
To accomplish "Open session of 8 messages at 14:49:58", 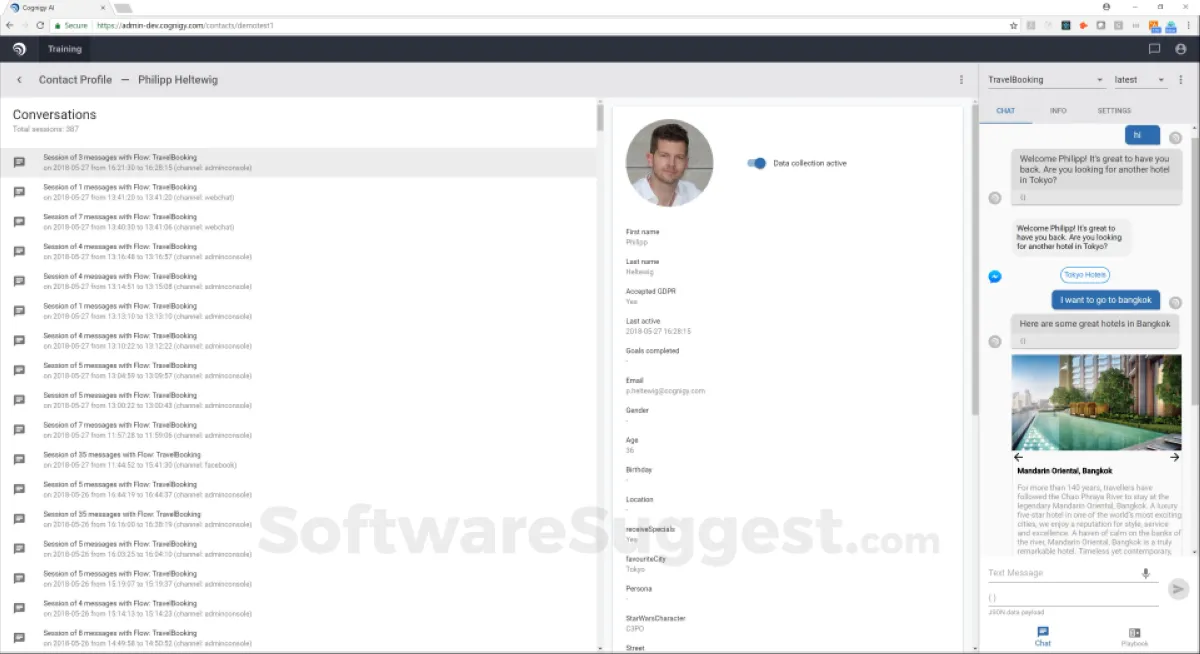I will click(298, 638).
